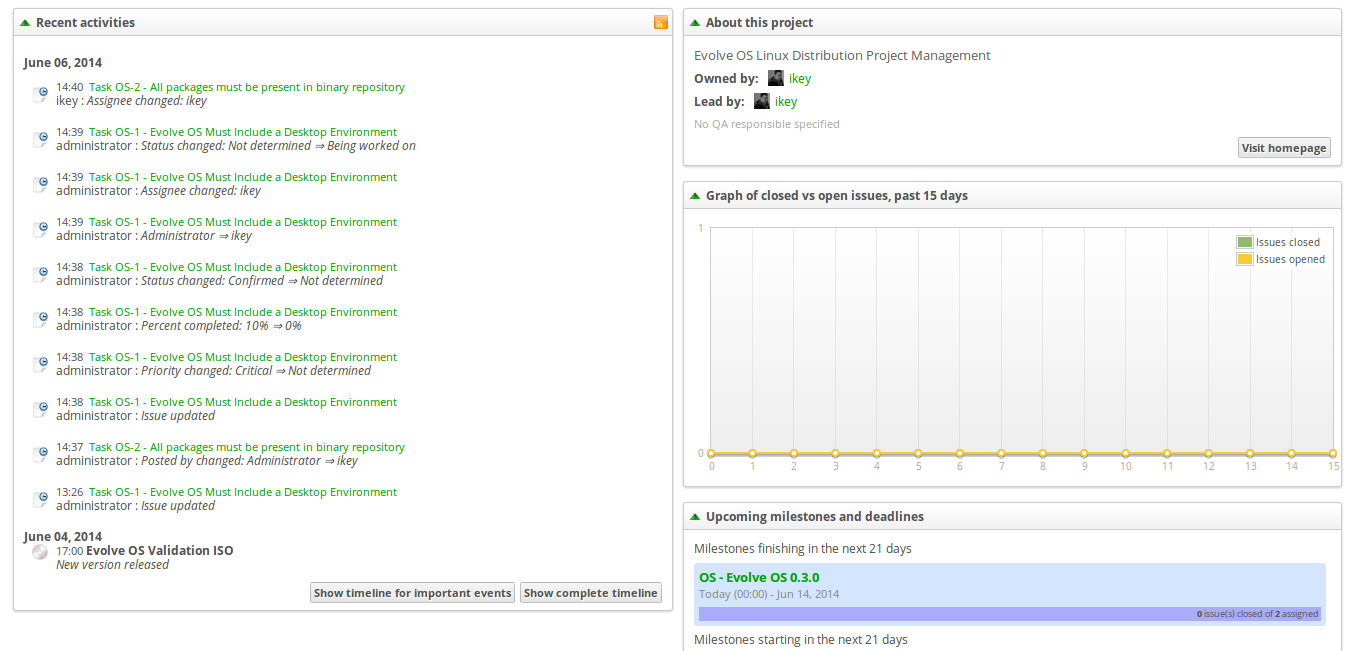
Task: Click the 'Issues opened' legend label
Action: pos(1291,259)
